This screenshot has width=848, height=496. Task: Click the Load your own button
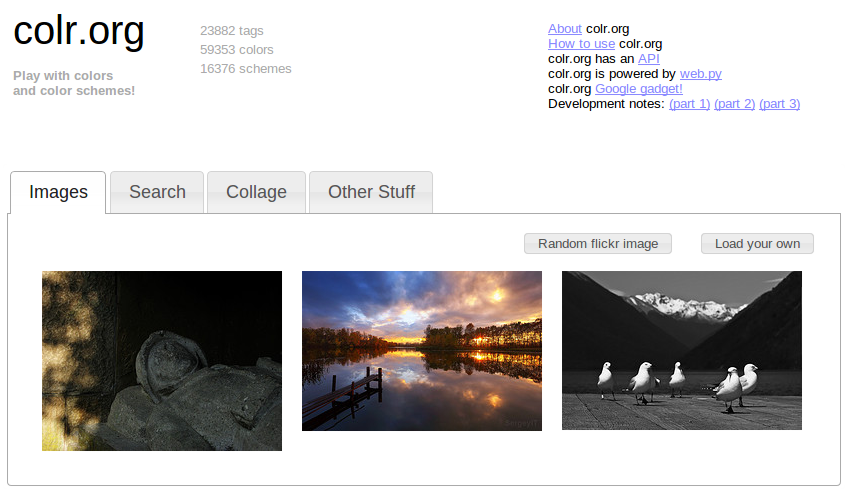click(x=757, y=243)
